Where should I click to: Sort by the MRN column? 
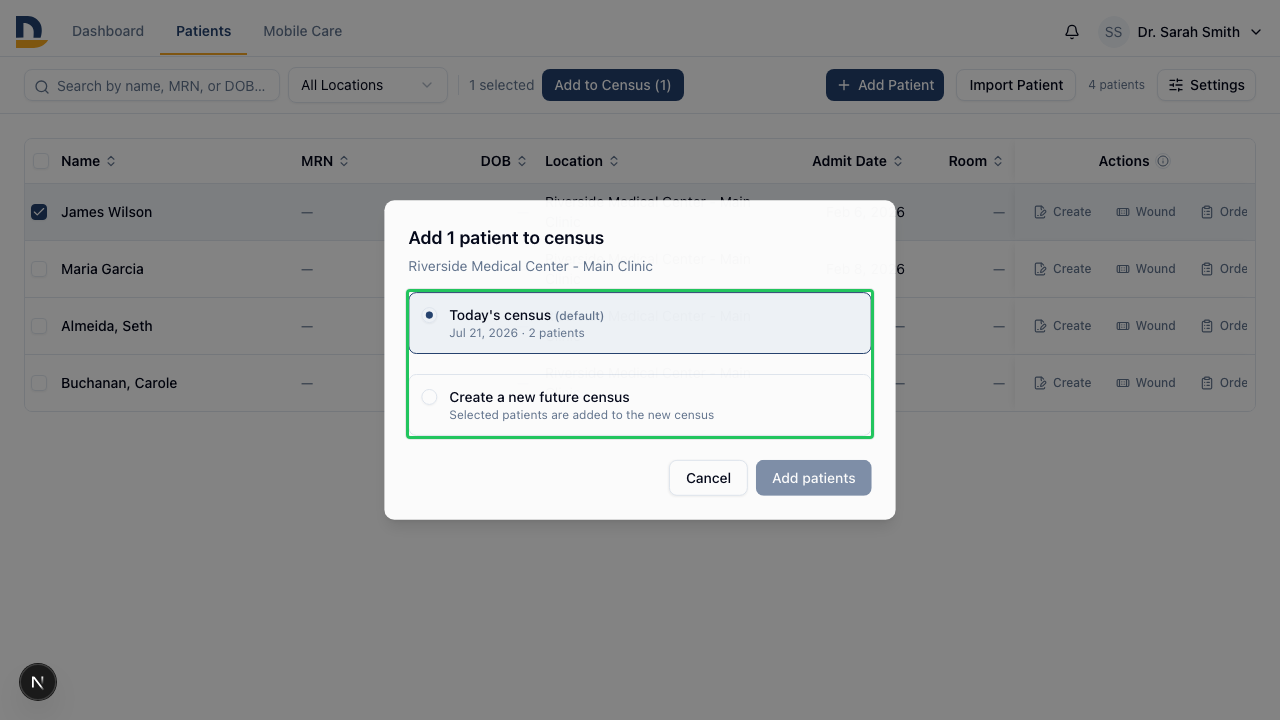coord(325,161)
